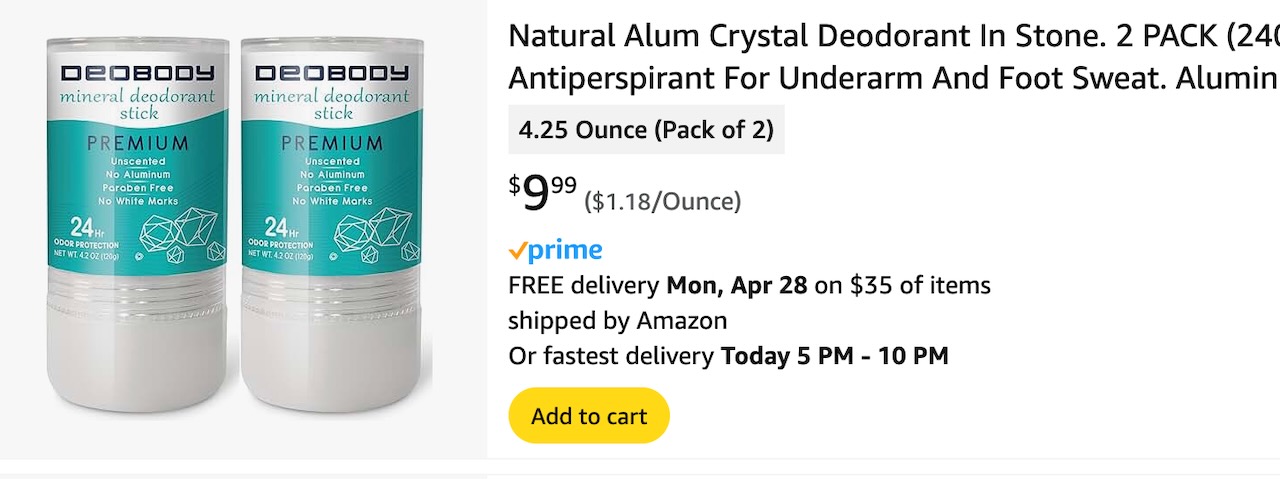1280x479 pixels.
Task: Click the DEOBODY logo on the right bottle
Action: (x=332, y=73)
